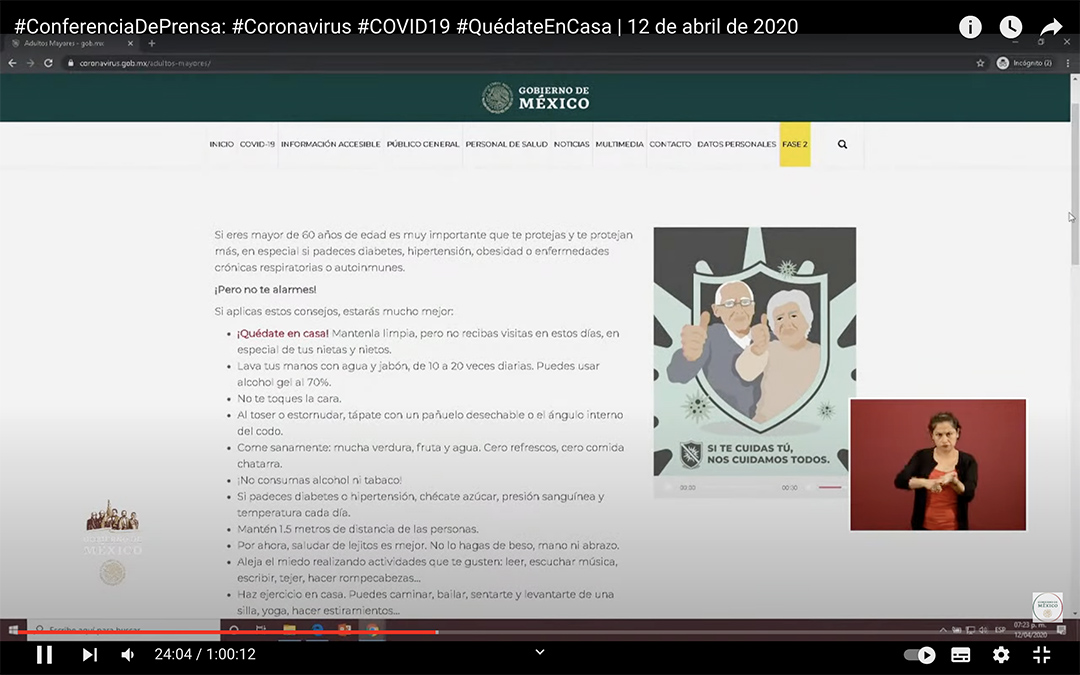Open the video info card icon
The height and width of the screenshot is (675, 1080).
[x=970, y=27]
